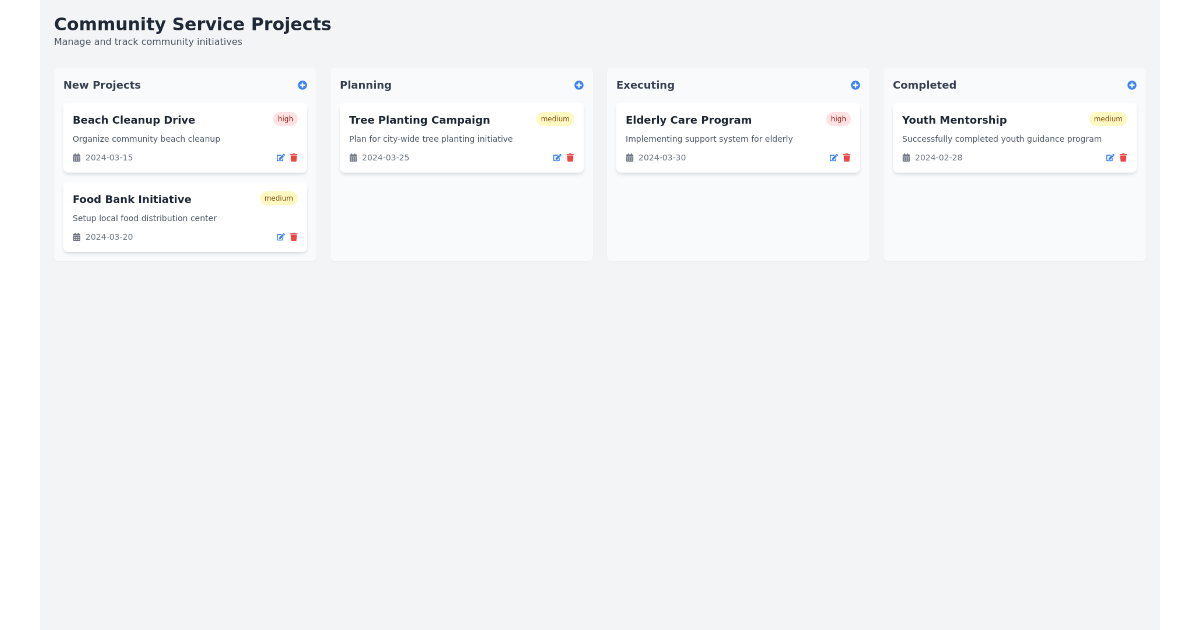Click the Community Service Projects heading

click(x=191, y=23)
